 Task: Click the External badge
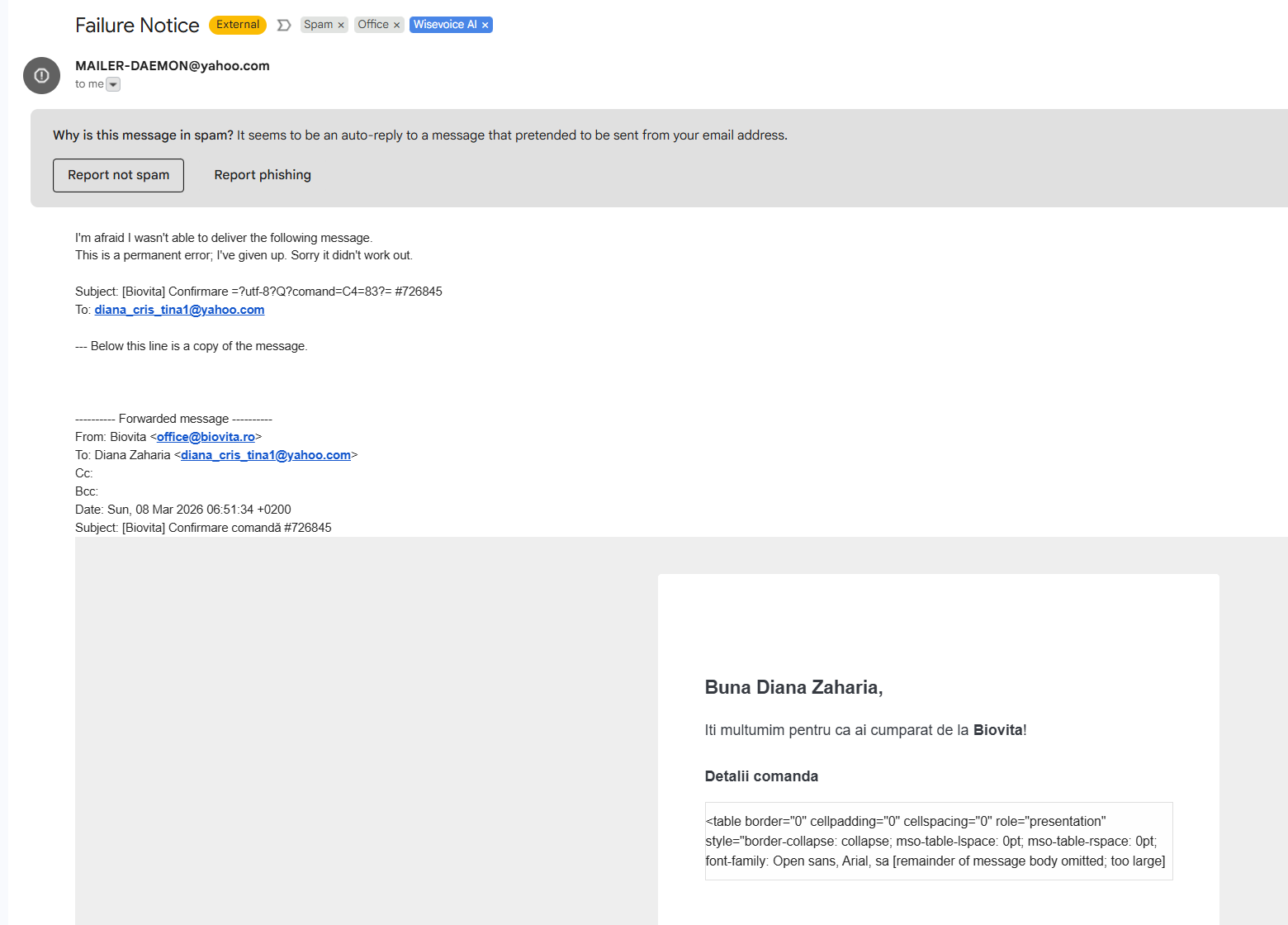[x=238, y=25]
